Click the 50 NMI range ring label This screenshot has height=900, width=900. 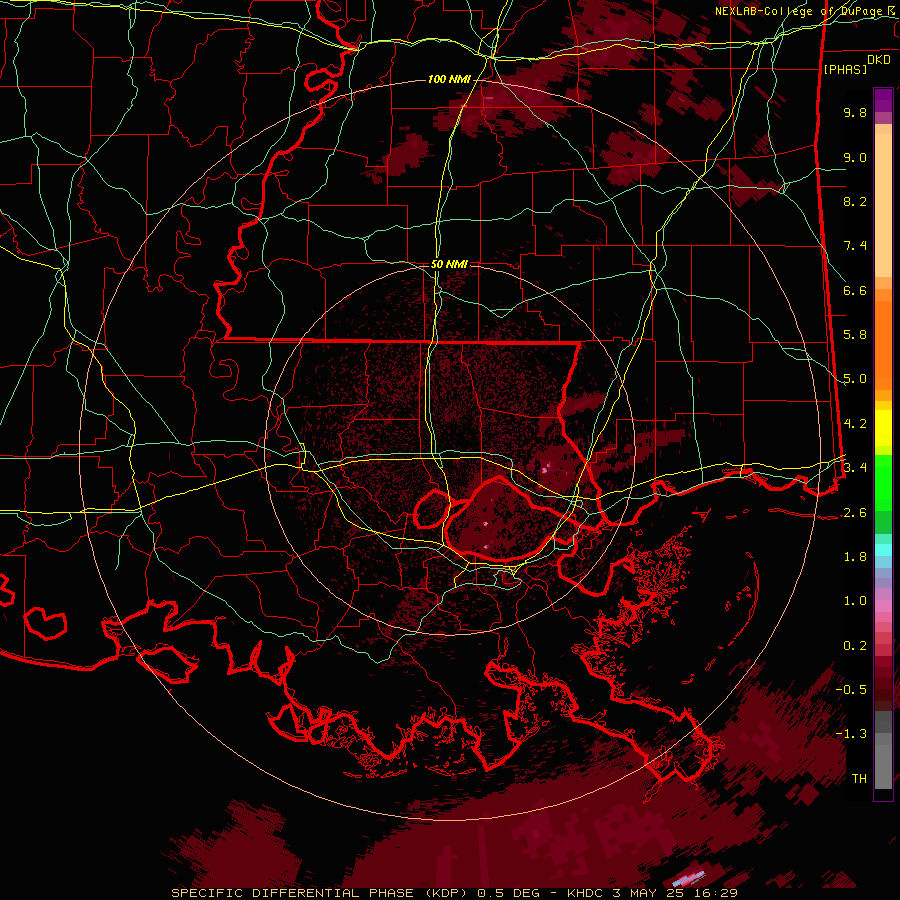449,264
